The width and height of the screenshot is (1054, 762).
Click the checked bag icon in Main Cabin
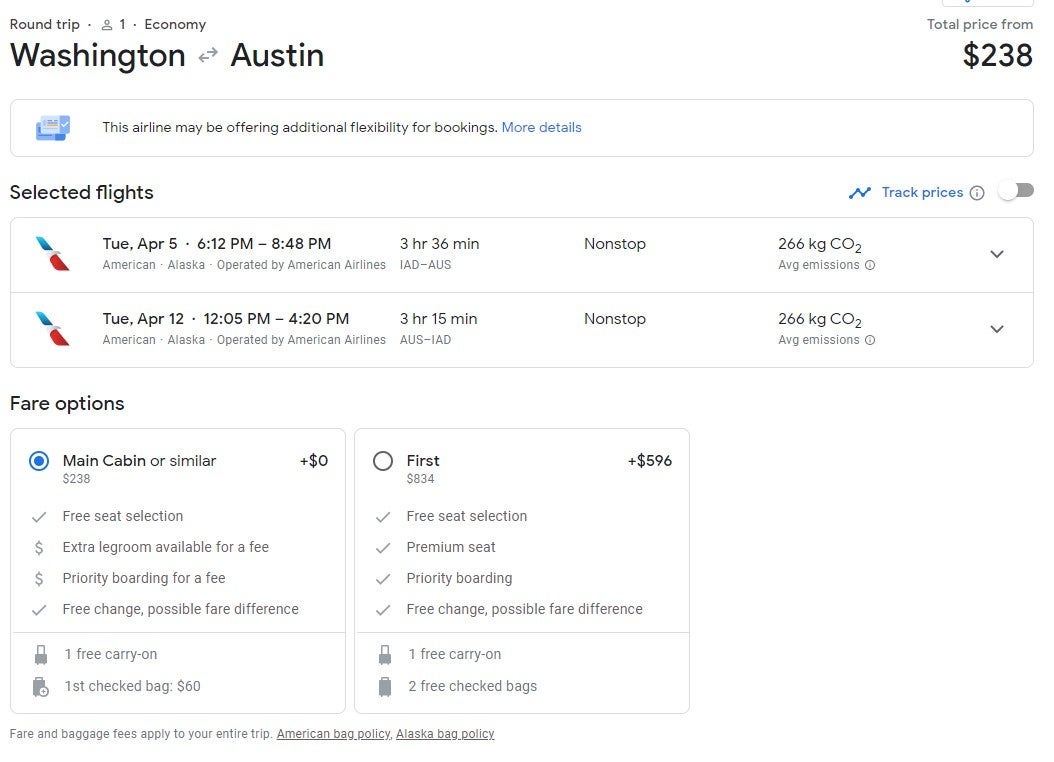(x=41, y=687)
